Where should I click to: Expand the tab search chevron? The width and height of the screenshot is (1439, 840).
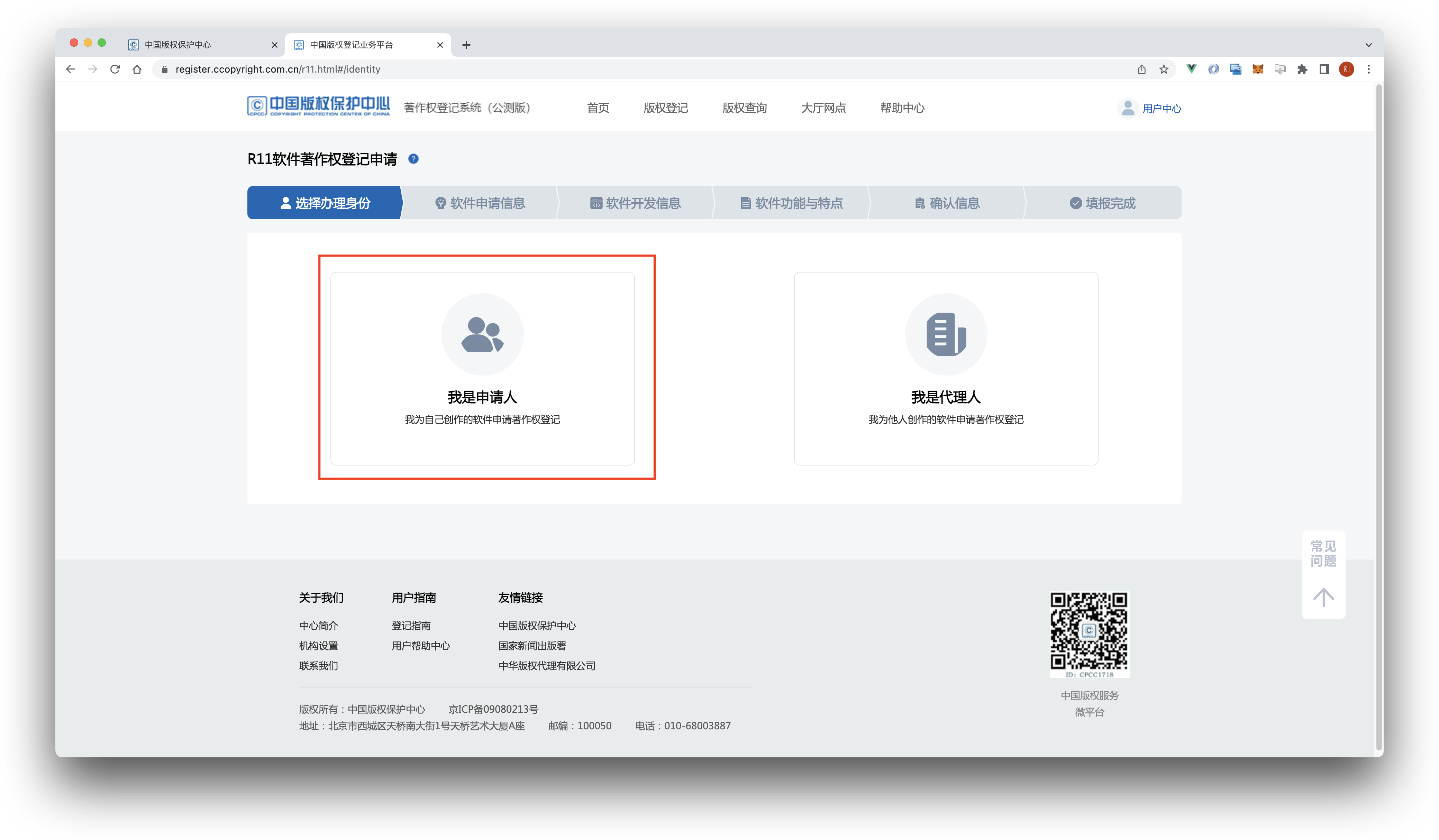[x=1369, y=45]
